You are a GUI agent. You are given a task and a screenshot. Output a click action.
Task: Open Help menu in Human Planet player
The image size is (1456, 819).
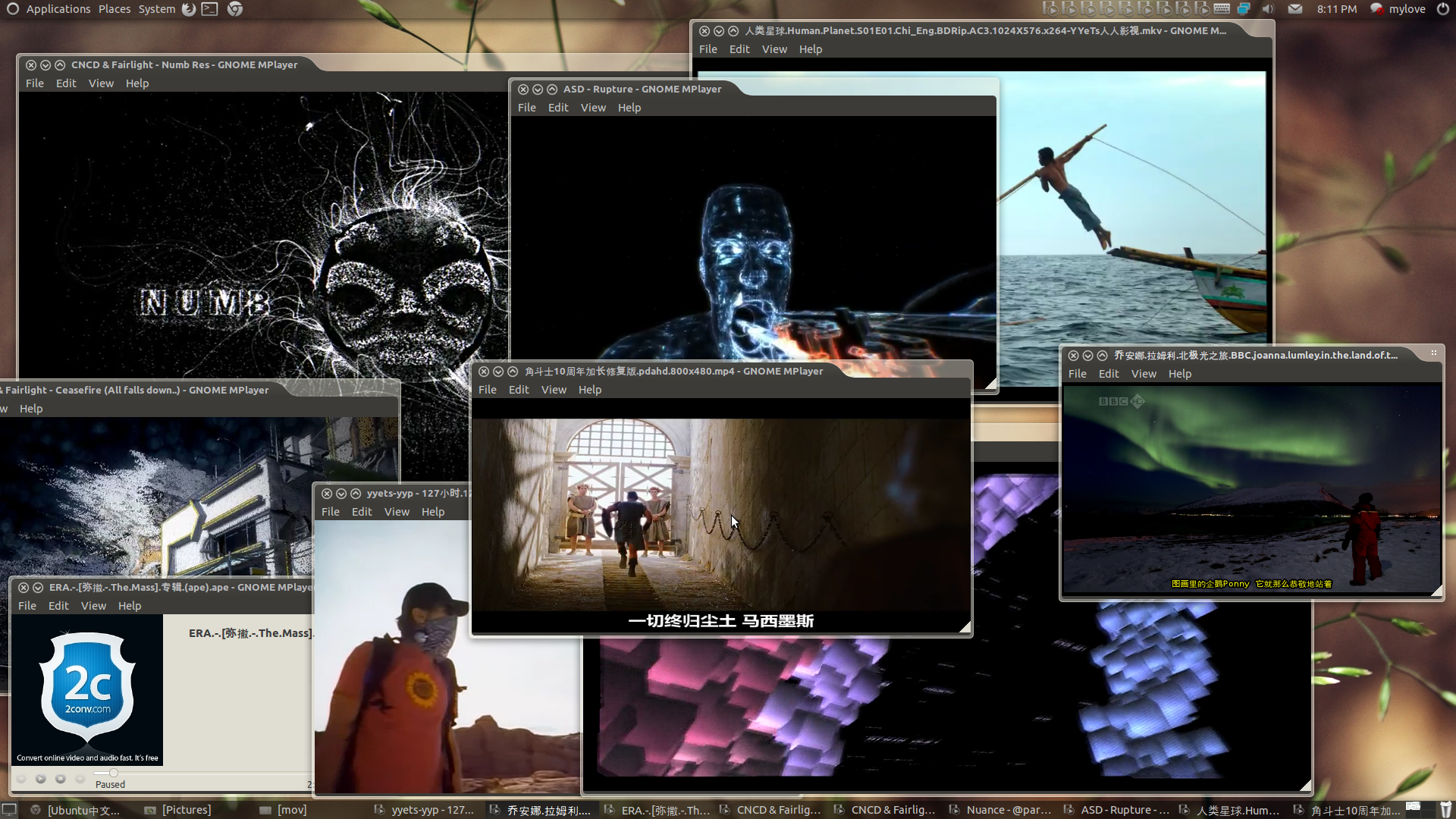(811, 49)
